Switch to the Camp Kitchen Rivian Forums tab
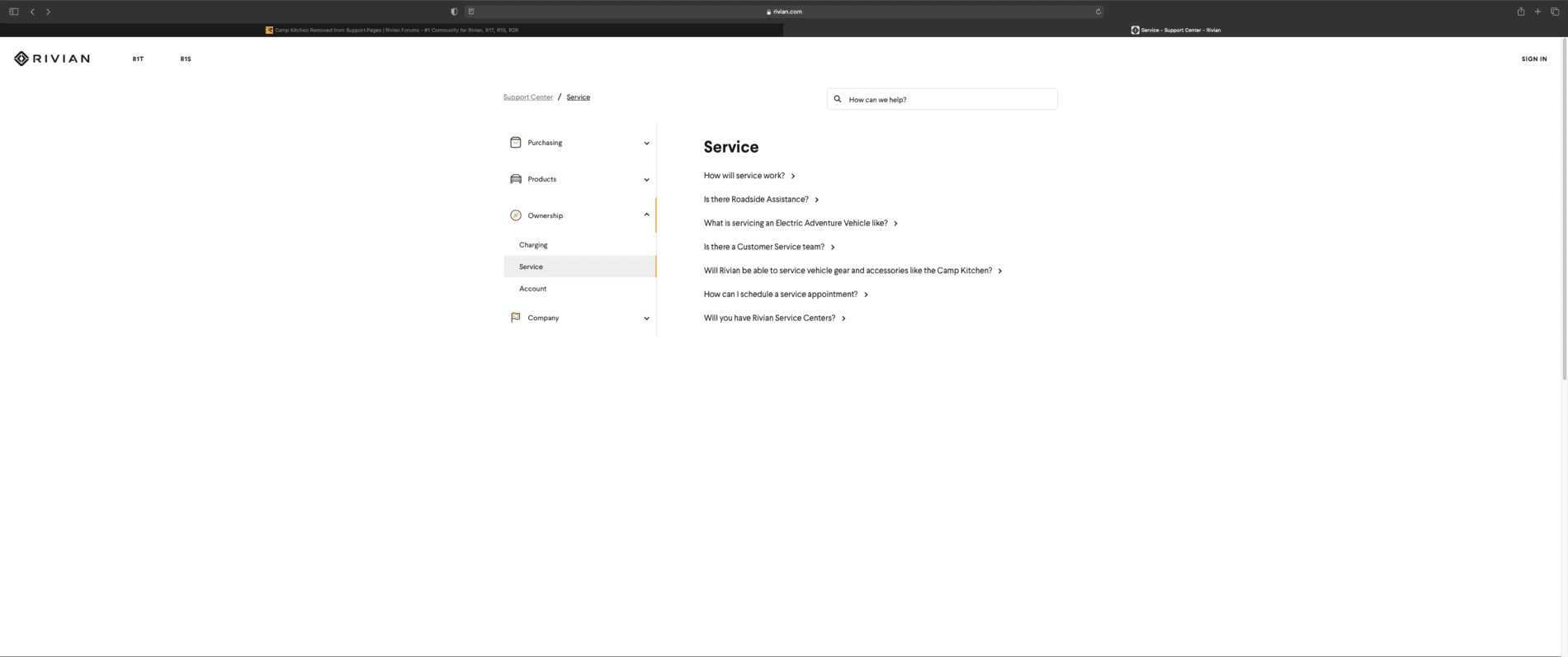Image resolution: width=1568 pixels, height=657 pixels. [391, 30]
